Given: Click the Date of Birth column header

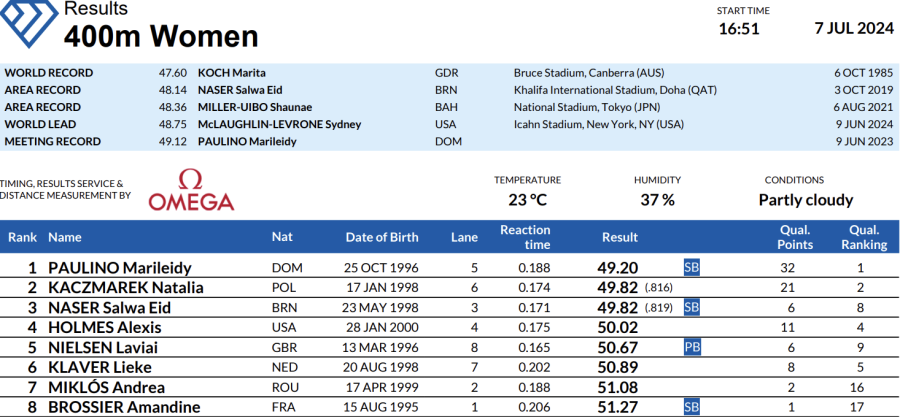Looking at the screenshot, I should (382, 238).
